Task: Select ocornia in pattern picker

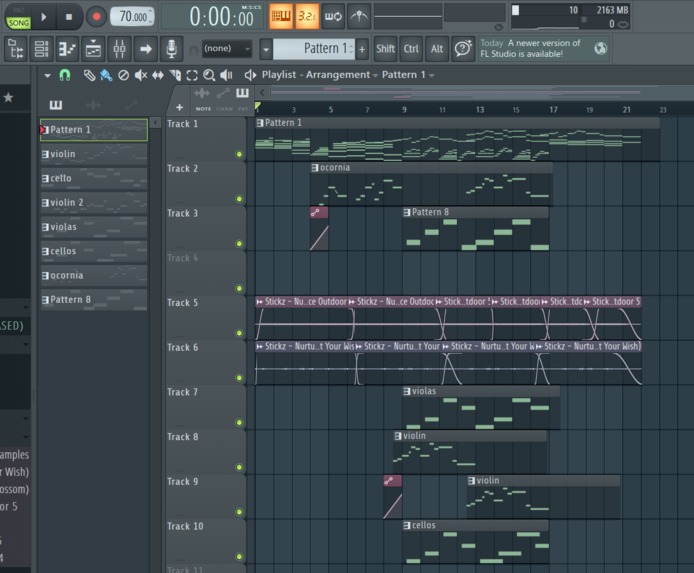Action: click(x=94, y=276)
